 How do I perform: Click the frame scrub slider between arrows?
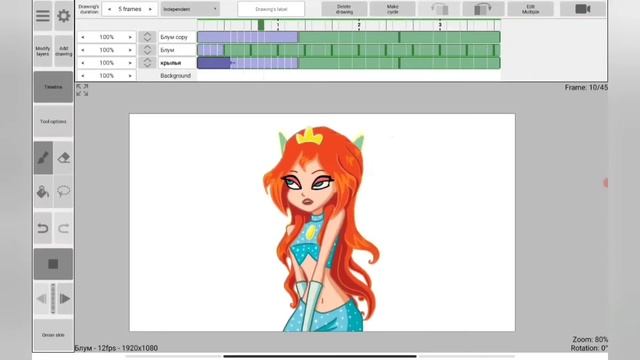click(x=53, y=299)
